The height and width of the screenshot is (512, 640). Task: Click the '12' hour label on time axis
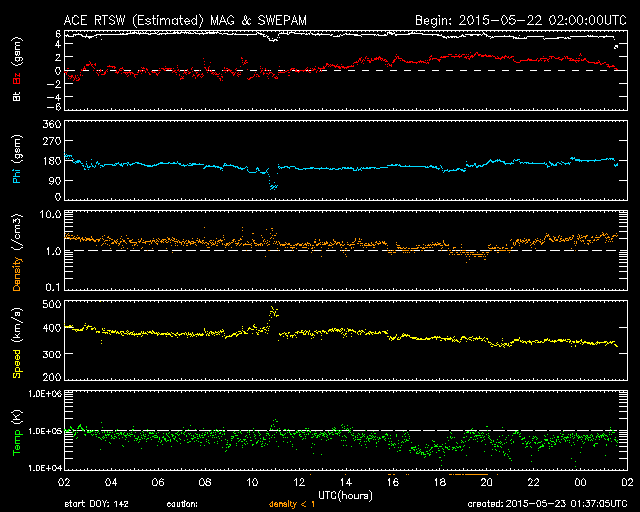click(299, 483)
